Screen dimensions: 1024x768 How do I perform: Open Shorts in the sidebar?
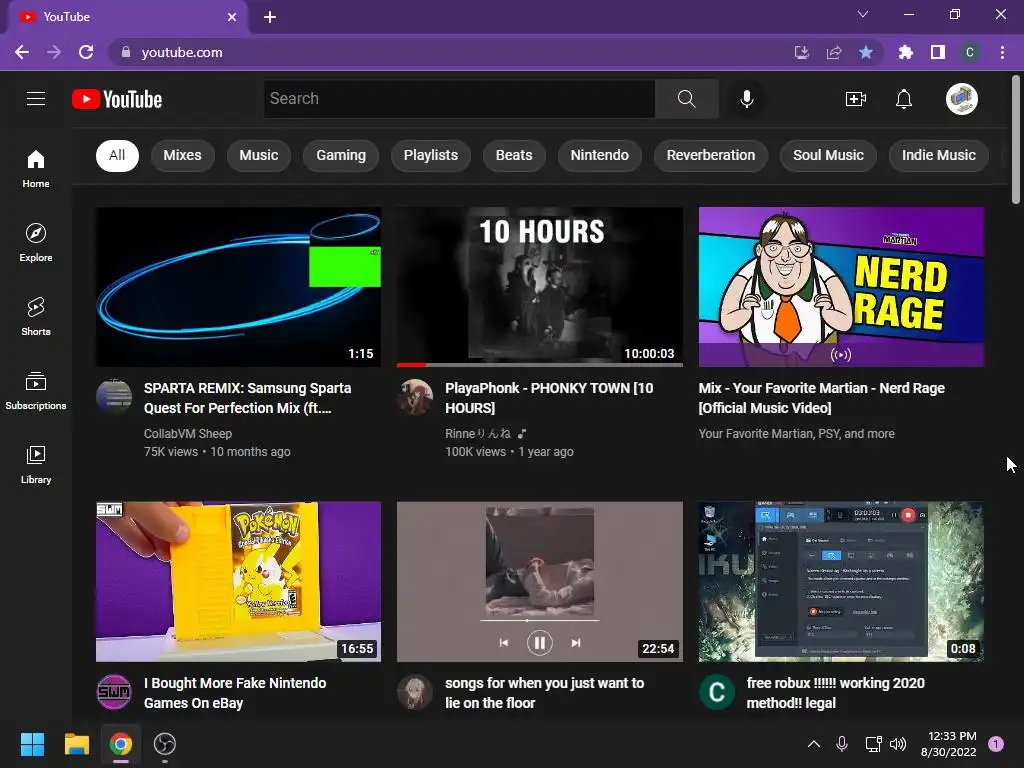point(36,317)
